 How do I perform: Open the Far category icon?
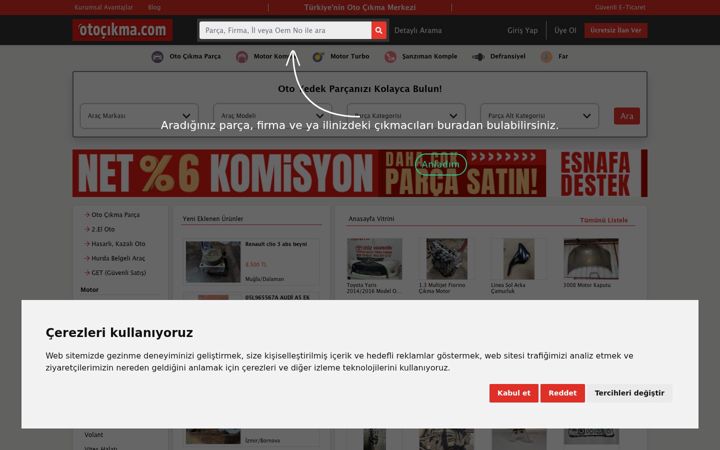546,57
